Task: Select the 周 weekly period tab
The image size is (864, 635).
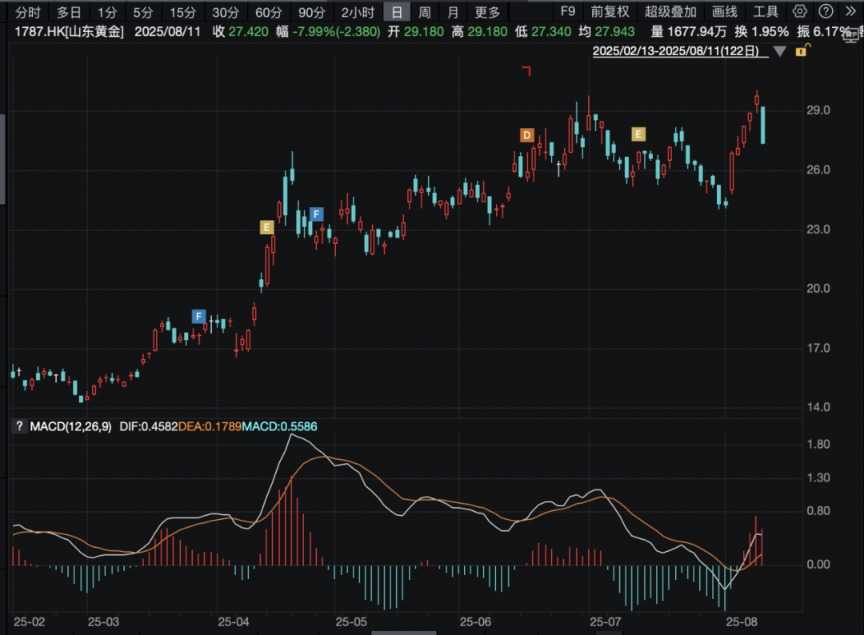Action: pyautogui.click(x=425, y=12)
